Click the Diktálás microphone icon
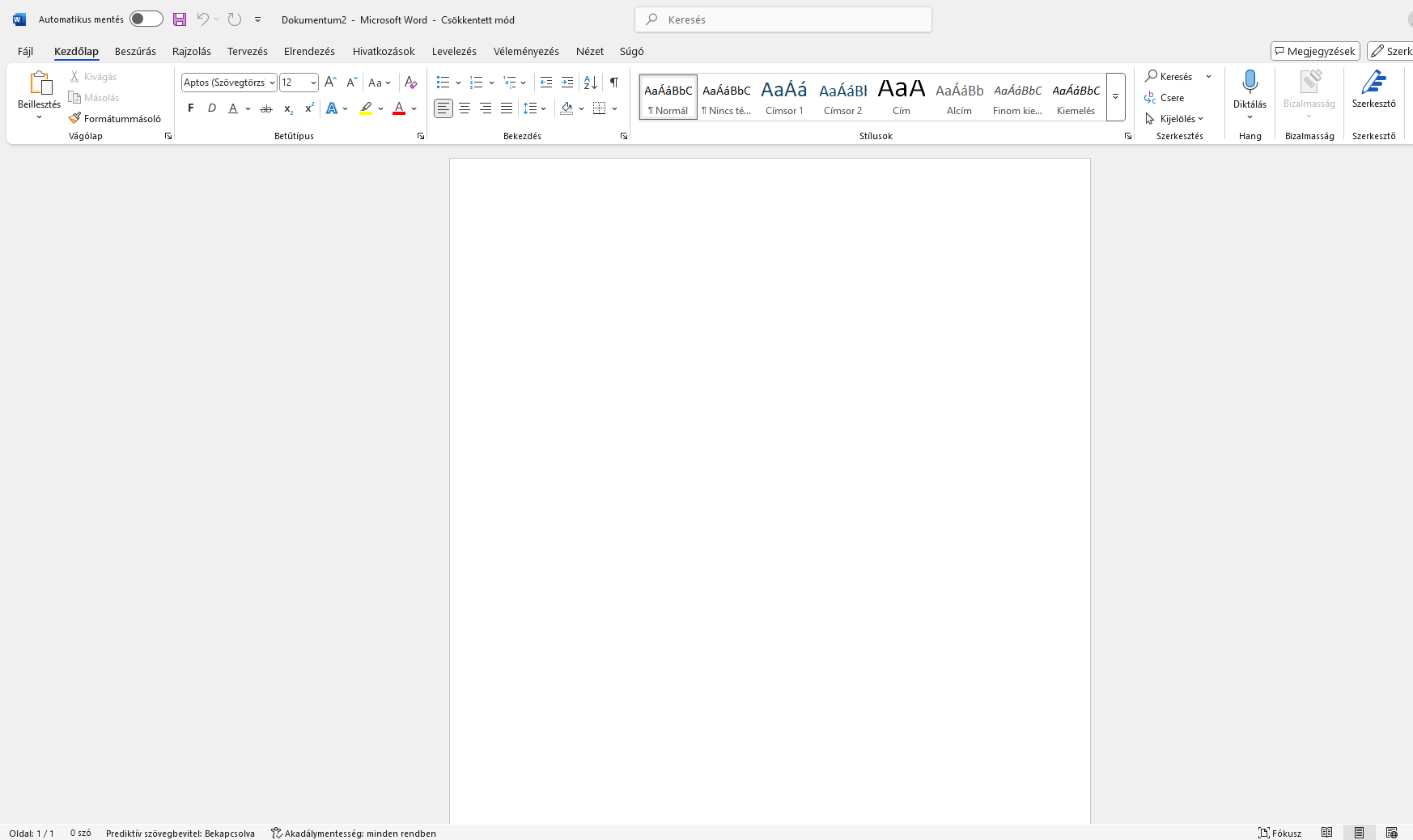The image size is (1413, 840). (1250, 82)
